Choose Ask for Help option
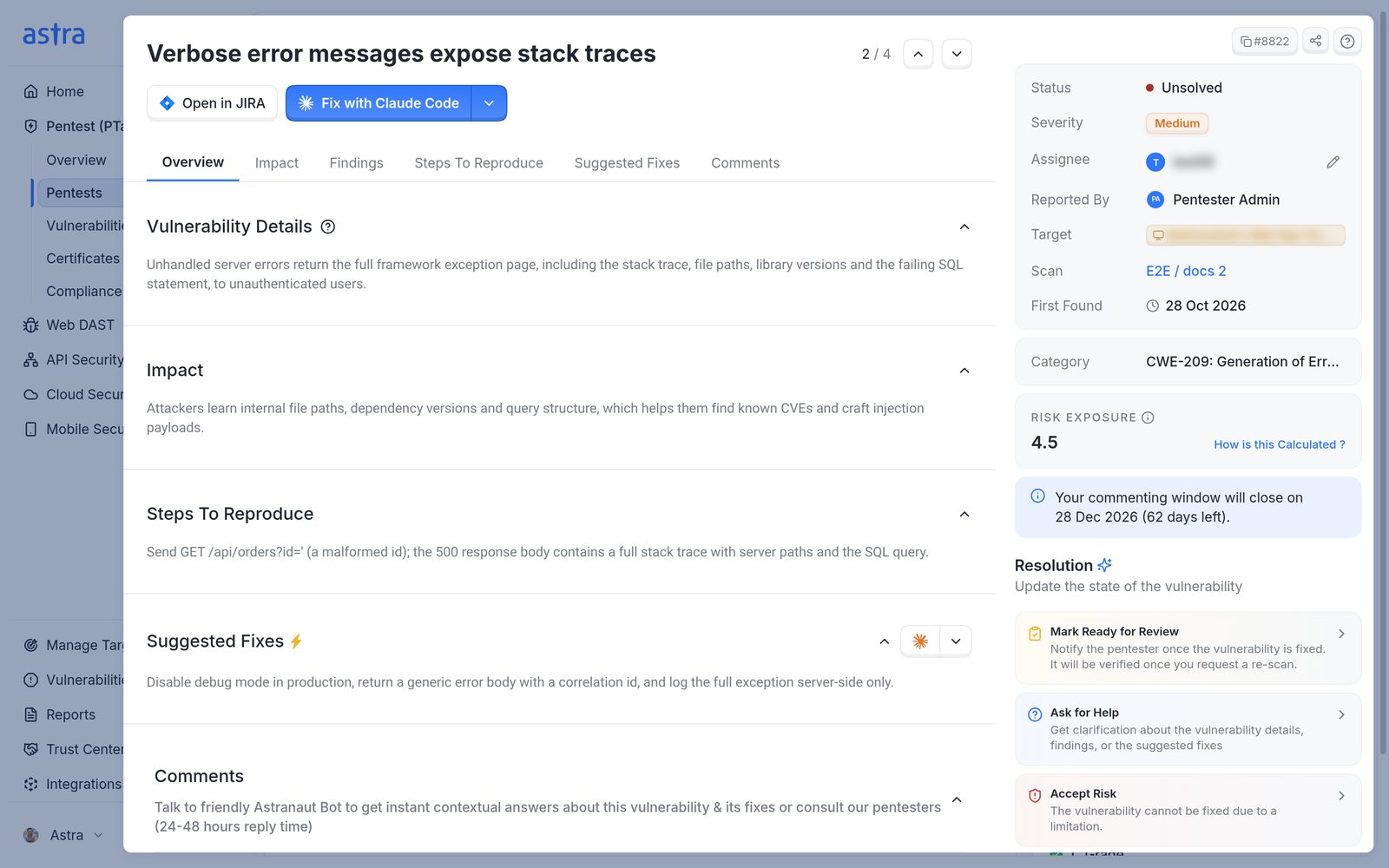This screenshot has width=1389, height=868. click(1188, 729)
